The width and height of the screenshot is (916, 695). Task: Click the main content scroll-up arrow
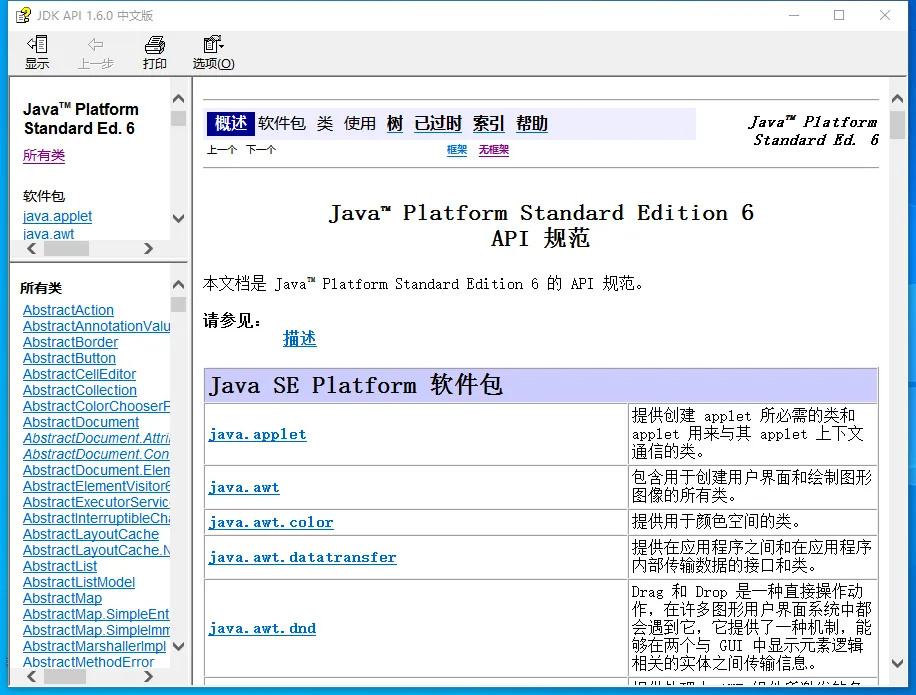(898, 99)
